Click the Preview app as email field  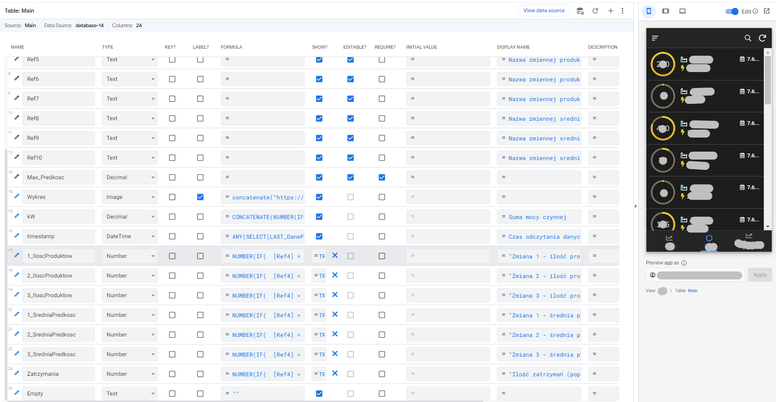[695, 275]
